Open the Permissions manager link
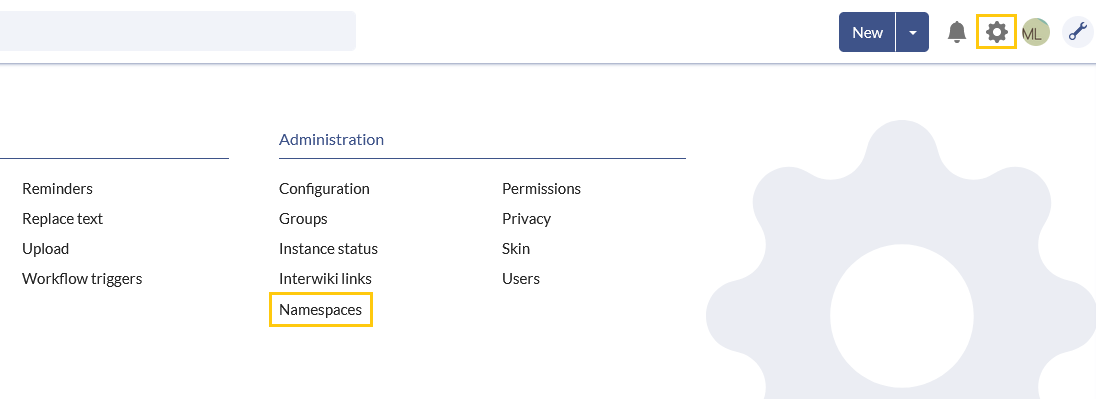Viewport: 1096px width, 399px height. [x=542, y=189]
